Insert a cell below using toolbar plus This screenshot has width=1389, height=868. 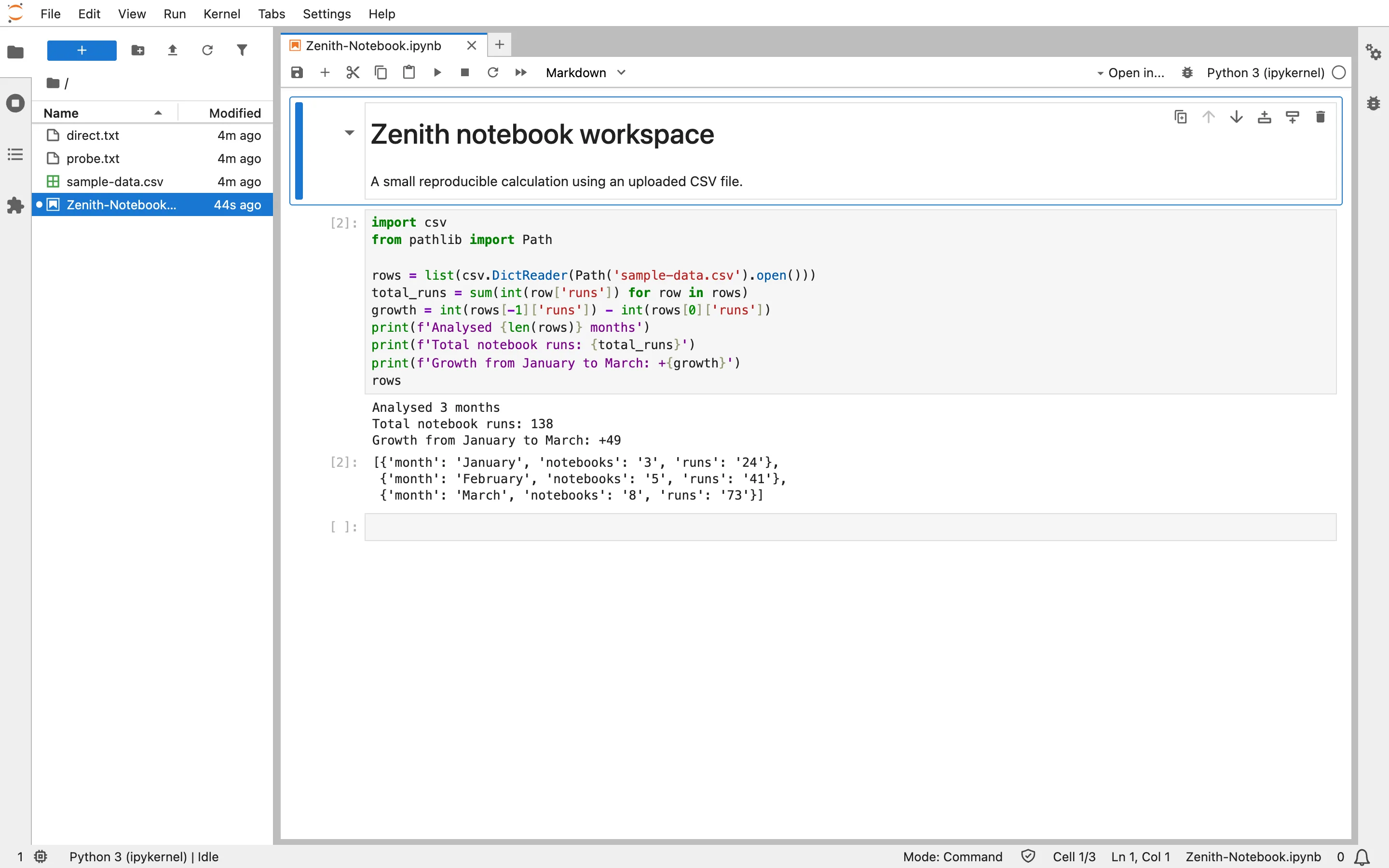click(x=325, y=72)
